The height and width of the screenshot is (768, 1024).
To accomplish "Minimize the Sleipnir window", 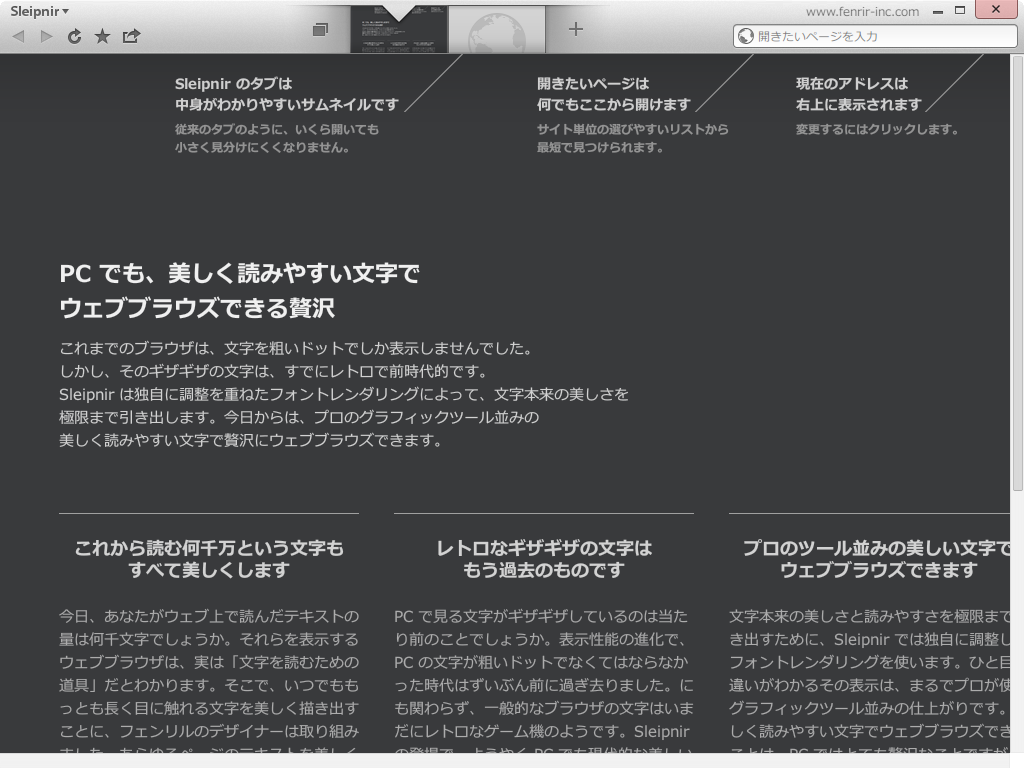I will click(938, 11).
